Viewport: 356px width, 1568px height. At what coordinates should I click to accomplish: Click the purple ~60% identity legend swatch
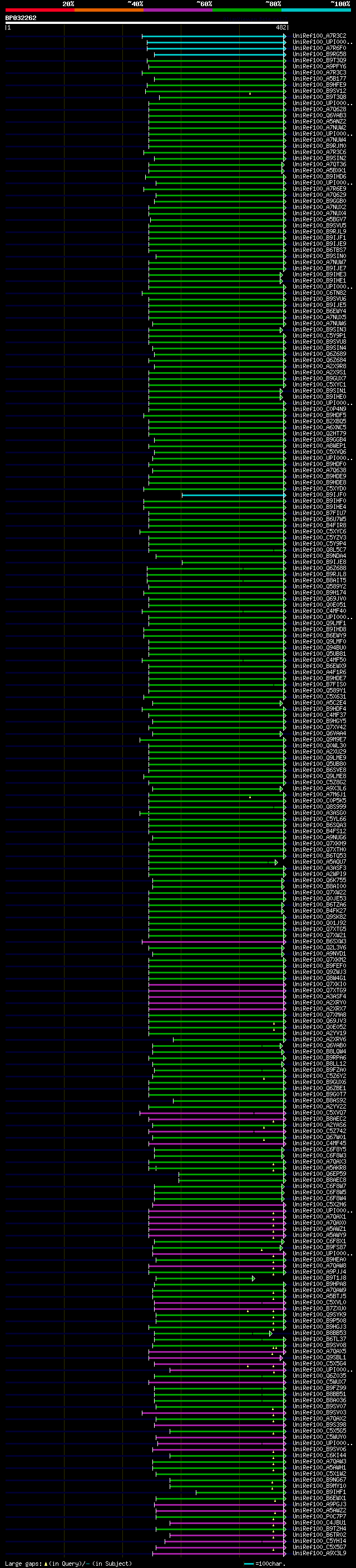[179, 10]
